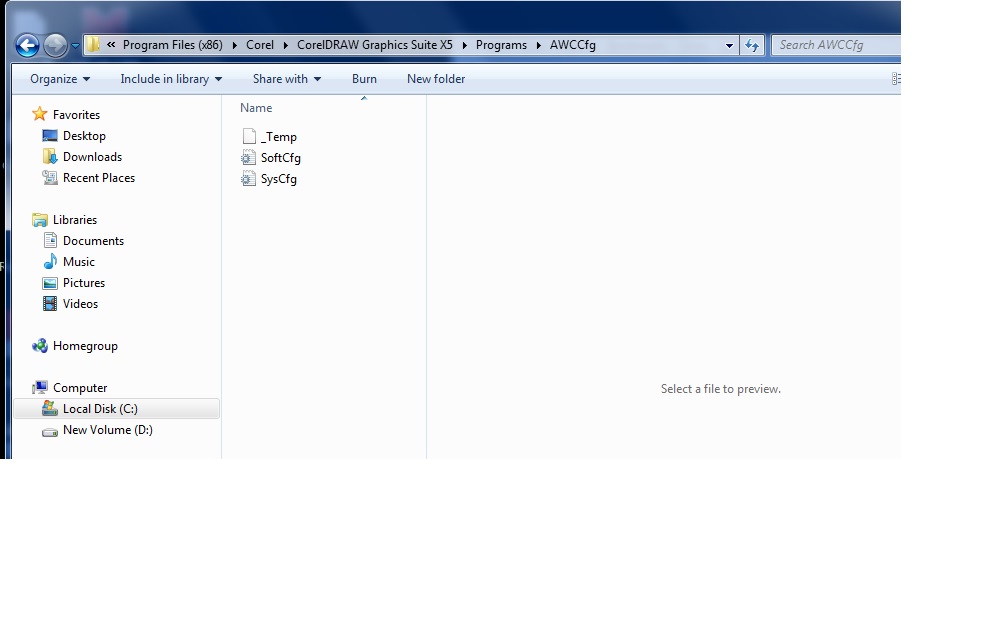Select the SysCfg configuration file
Screen dimensions: 1008x630
click(278, 179)
